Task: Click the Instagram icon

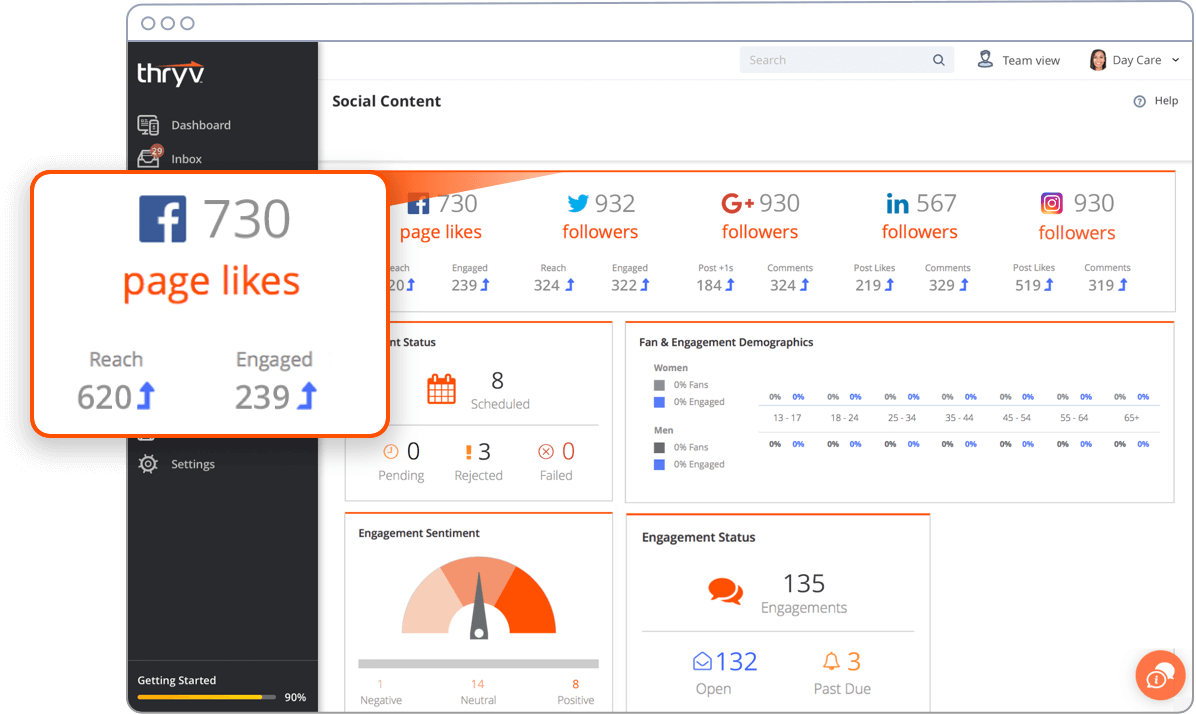Action: 1052,204
